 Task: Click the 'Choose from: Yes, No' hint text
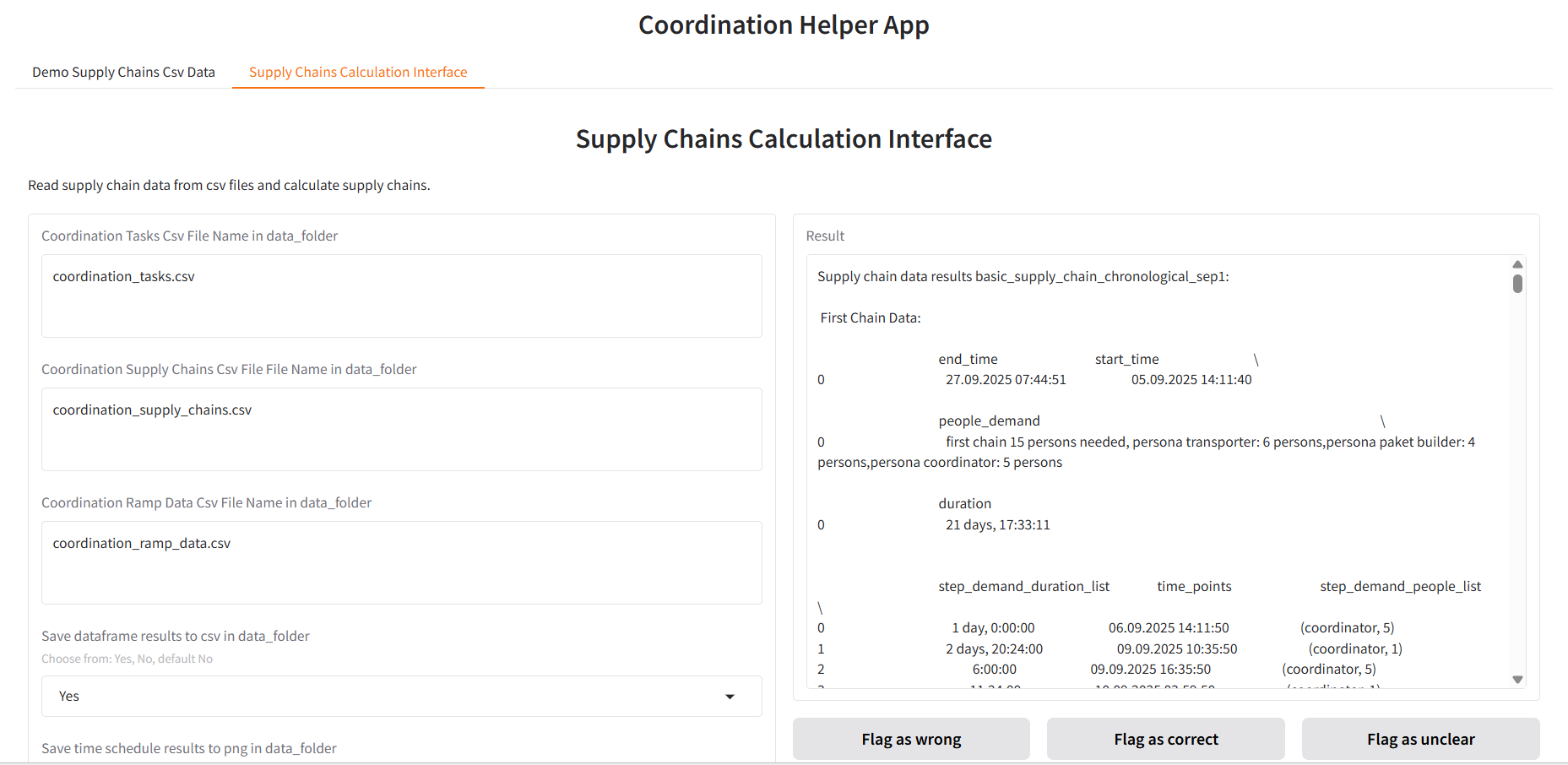(x=127, y=659)
